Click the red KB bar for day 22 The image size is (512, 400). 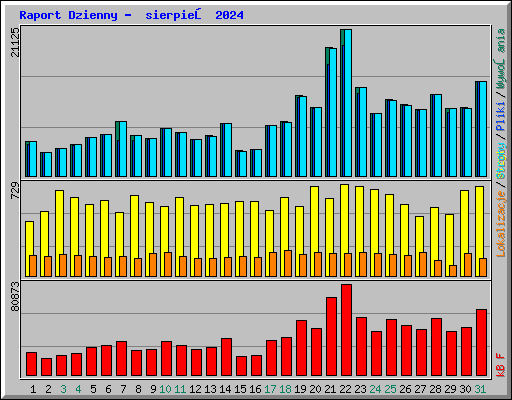pyautogui.click(x=346, y=330)
